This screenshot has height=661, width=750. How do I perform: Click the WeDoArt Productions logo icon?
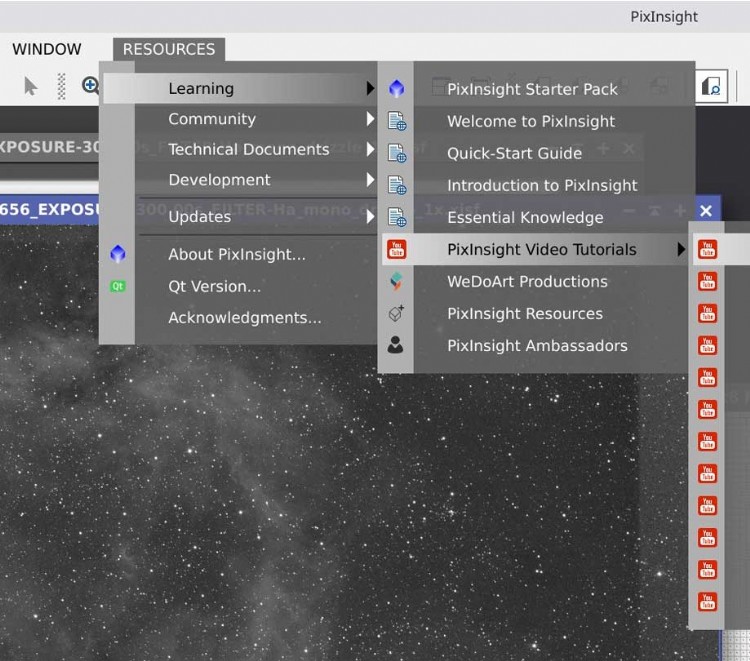(x=396, y=281)
